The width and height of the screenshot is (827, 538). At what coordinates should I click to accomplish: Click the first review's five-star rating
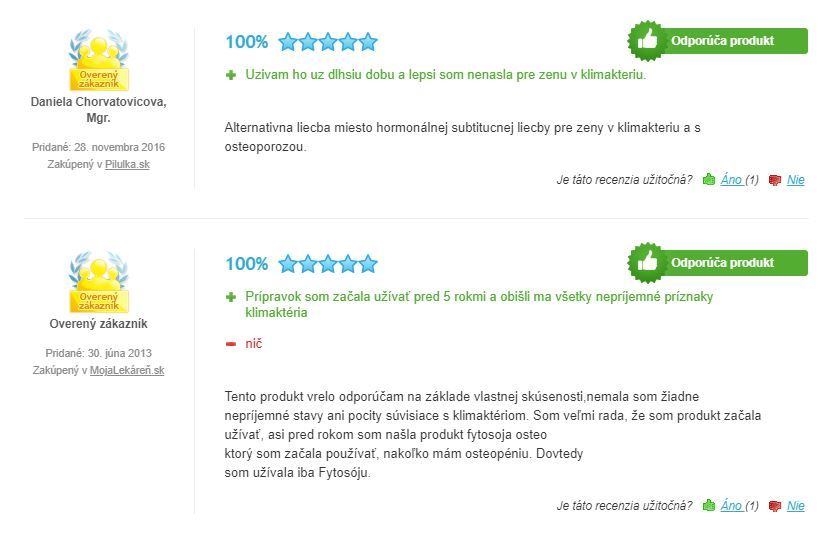point(328,42)
